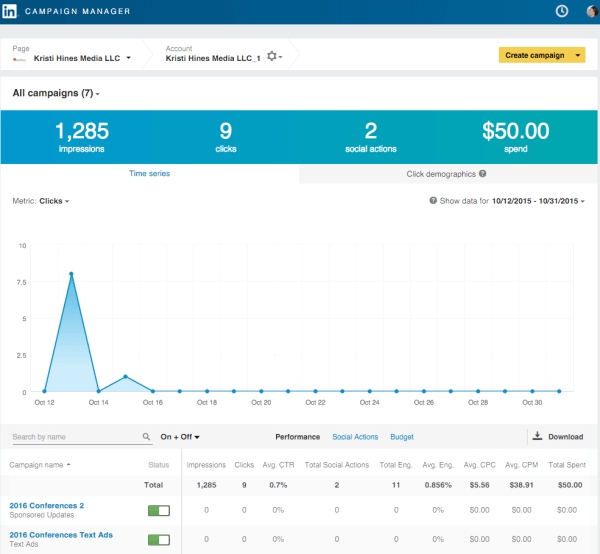This screenshot has height=554, width=600.
Task: Click the Kristi Hines Media LLC_1 account
Action: click(213, 58)
